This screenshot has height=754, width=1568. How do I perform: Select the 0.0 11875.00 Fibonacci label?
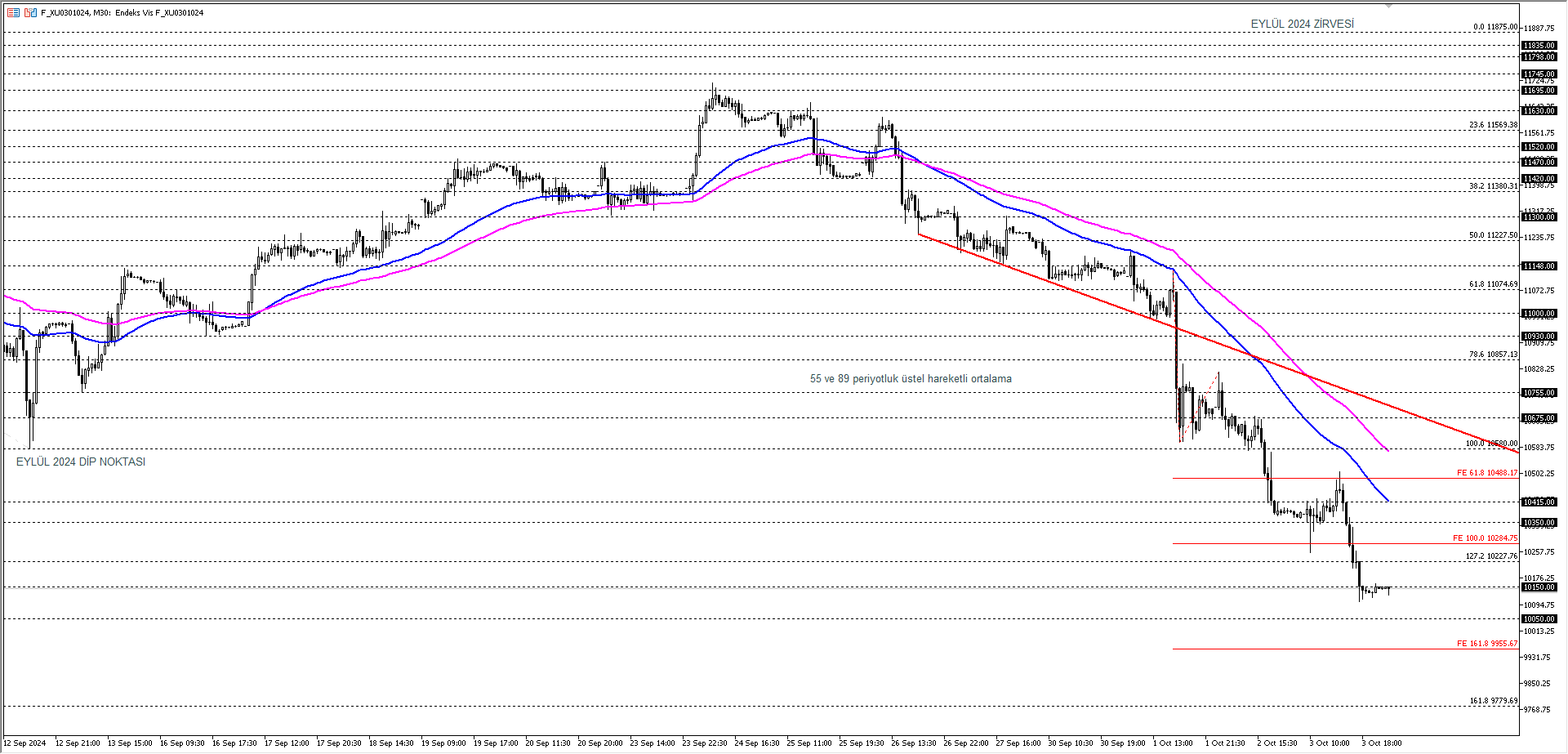pos(1495,27)
